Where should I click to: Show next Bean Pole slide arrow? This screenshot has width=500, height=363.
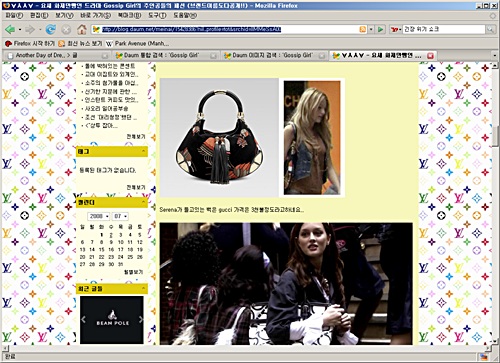pyautogui.click(x=141, y=320)
